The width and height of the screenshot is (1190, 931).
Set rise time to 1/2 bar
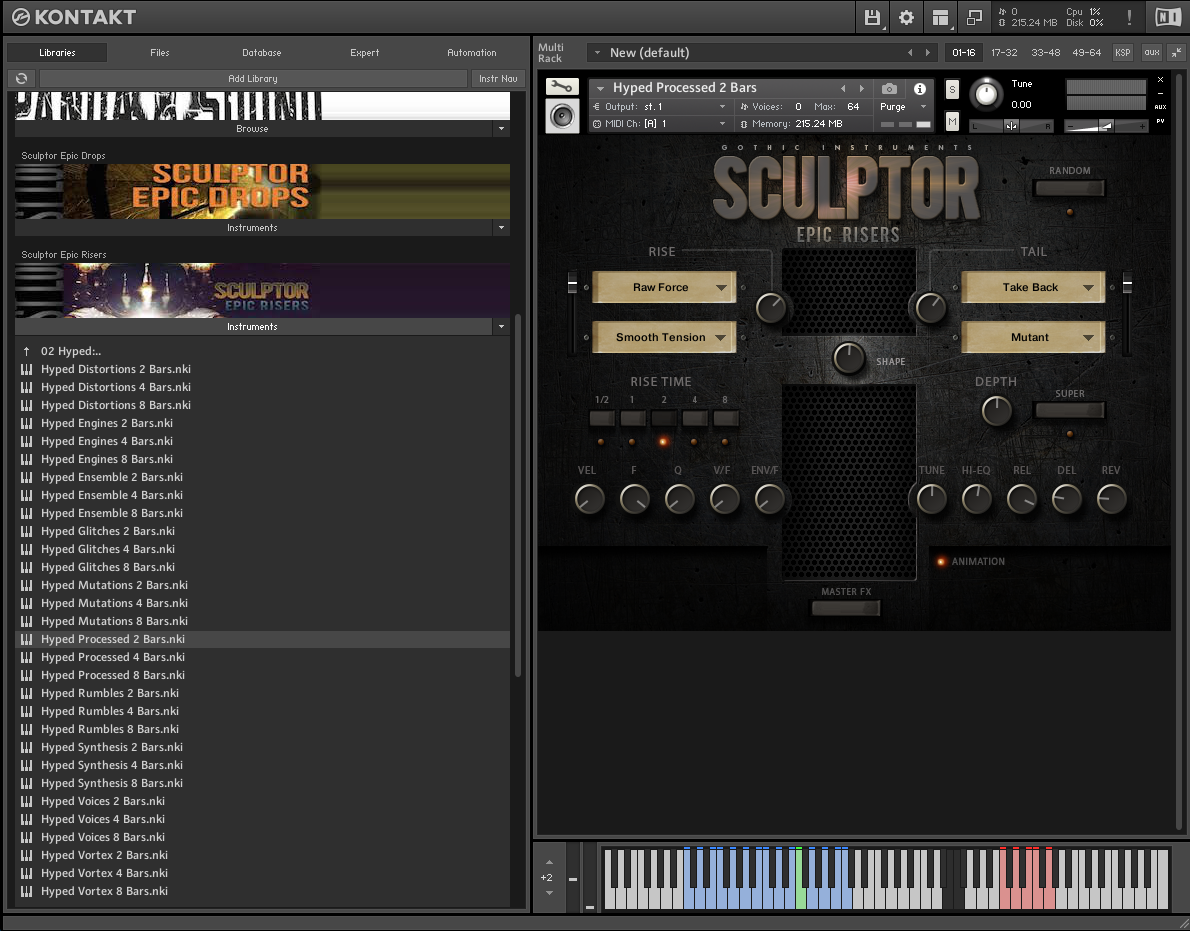click(x=602, y=418)
